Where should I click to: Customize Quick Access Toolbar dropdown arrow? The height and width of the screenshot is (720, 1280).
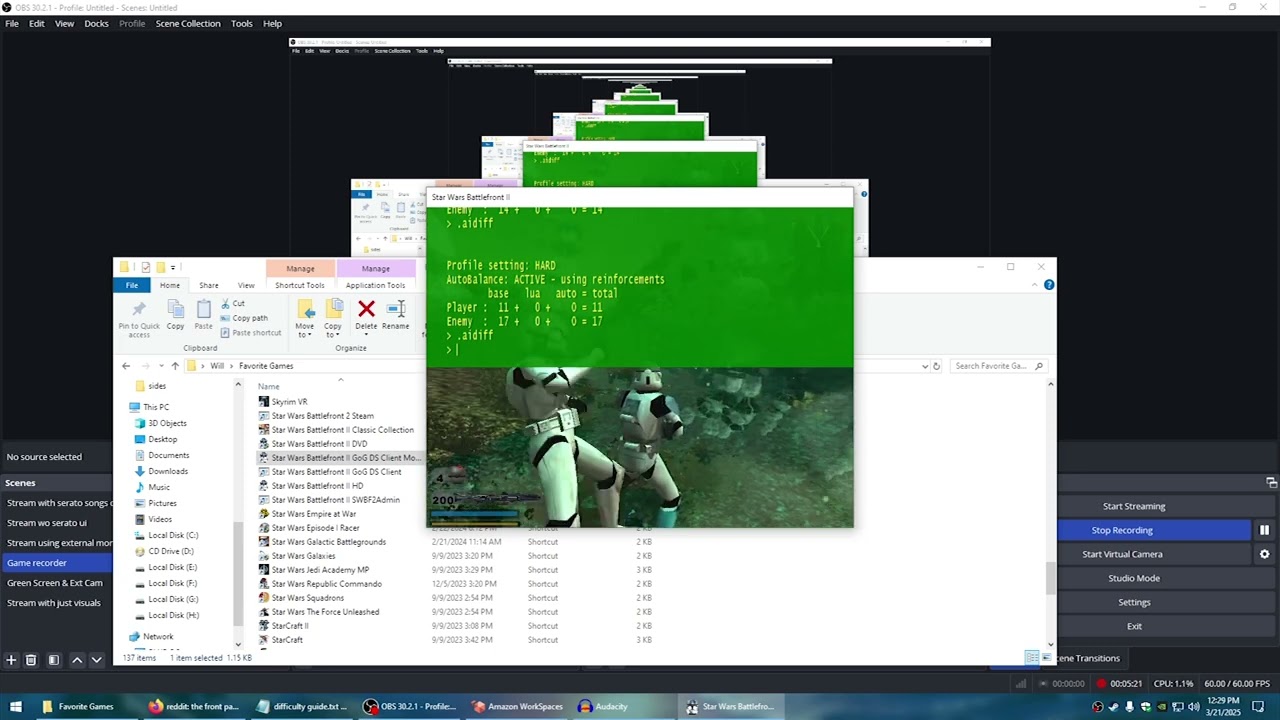(x=173, y=268)
